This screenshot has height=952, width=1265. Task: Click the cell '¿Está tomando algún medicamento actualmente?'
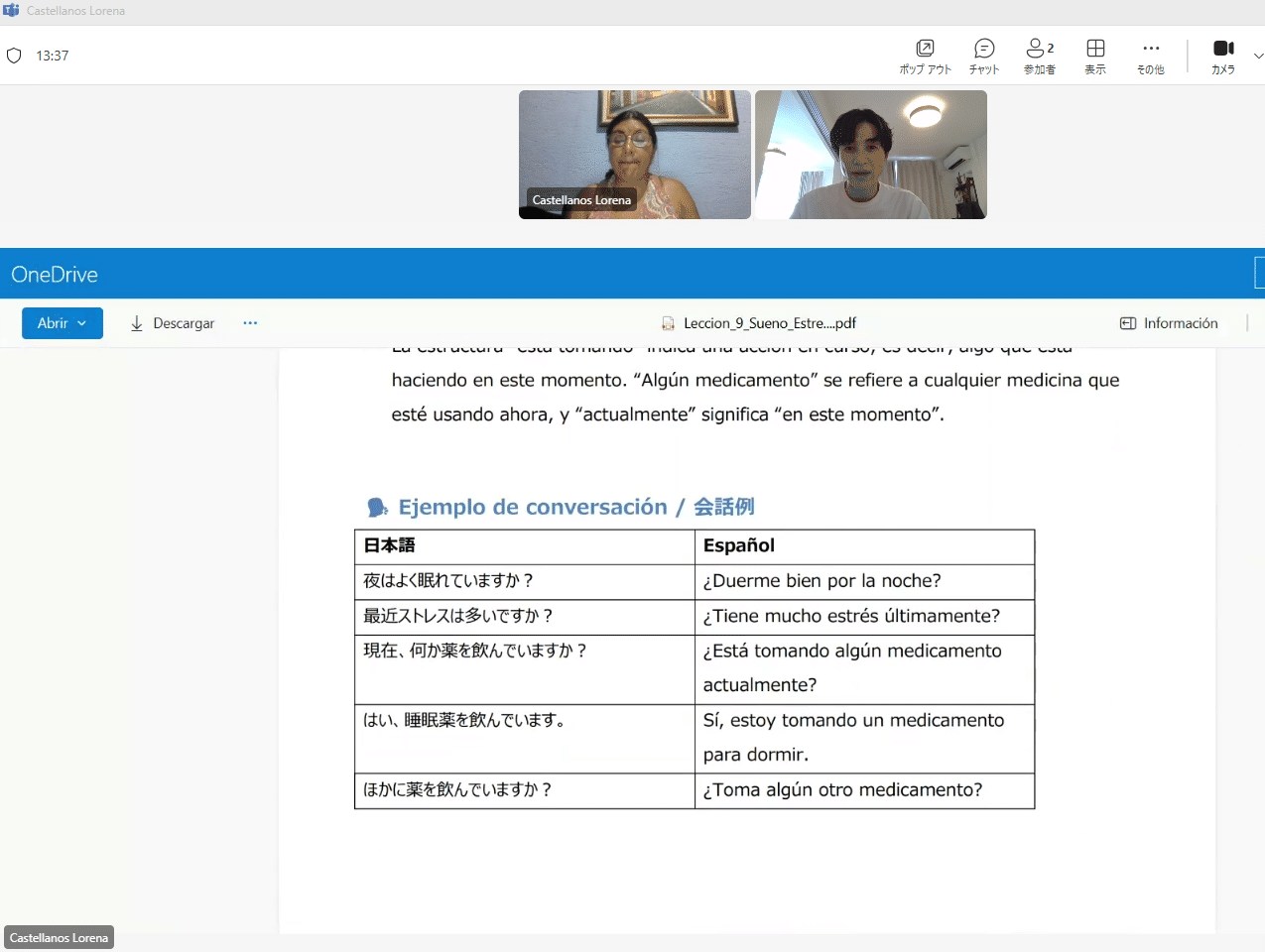point(865,669)
